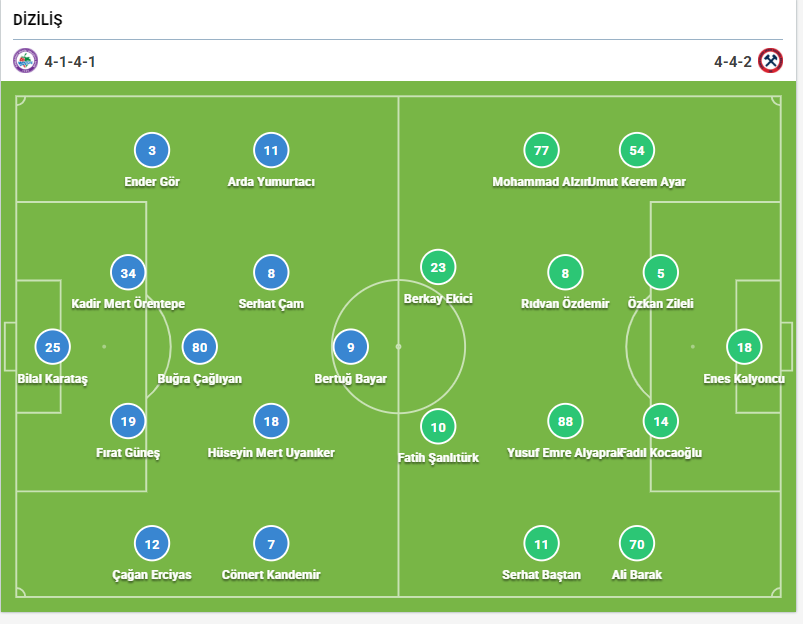Open Berkay Ekici's number 23 marker
The width and height of the screenshot is (803, 624).
[x=438, y=267]
